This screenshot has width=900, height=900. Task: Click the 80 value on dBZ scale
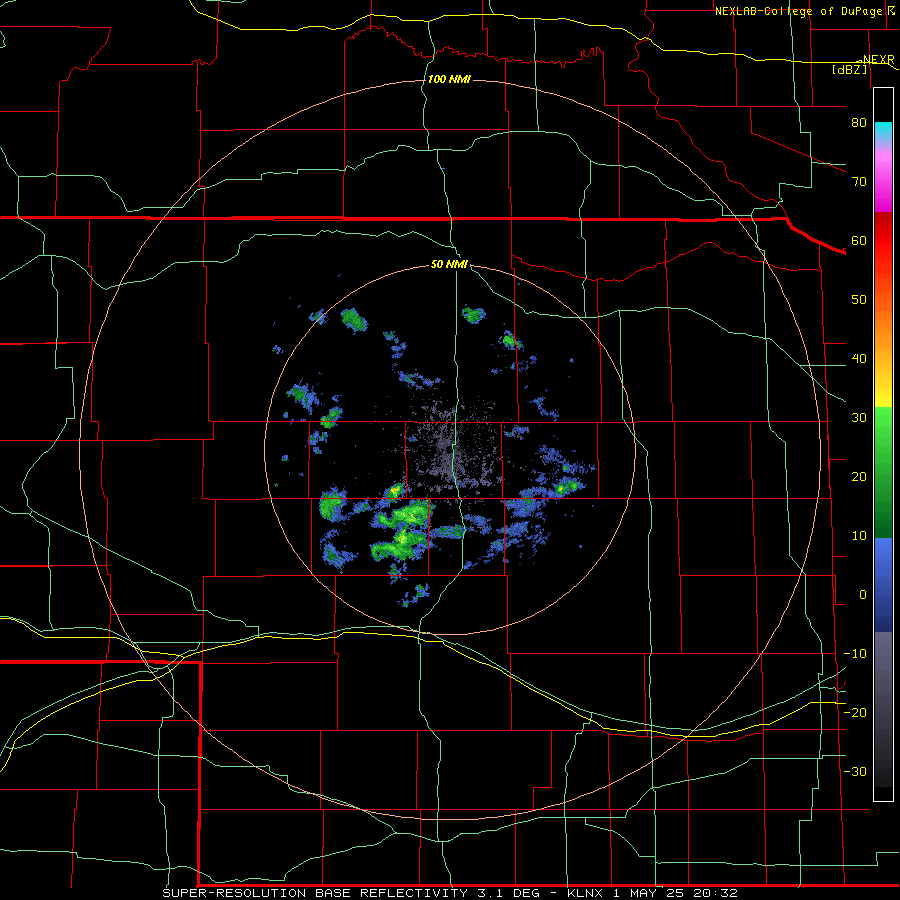point(859,122)
